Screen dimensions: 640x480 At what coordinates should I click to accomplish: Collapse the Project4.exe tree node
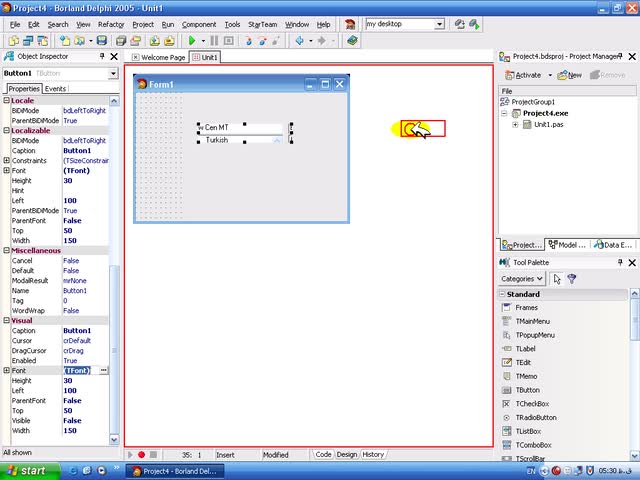pyautogui.click(x=504, y=113)
